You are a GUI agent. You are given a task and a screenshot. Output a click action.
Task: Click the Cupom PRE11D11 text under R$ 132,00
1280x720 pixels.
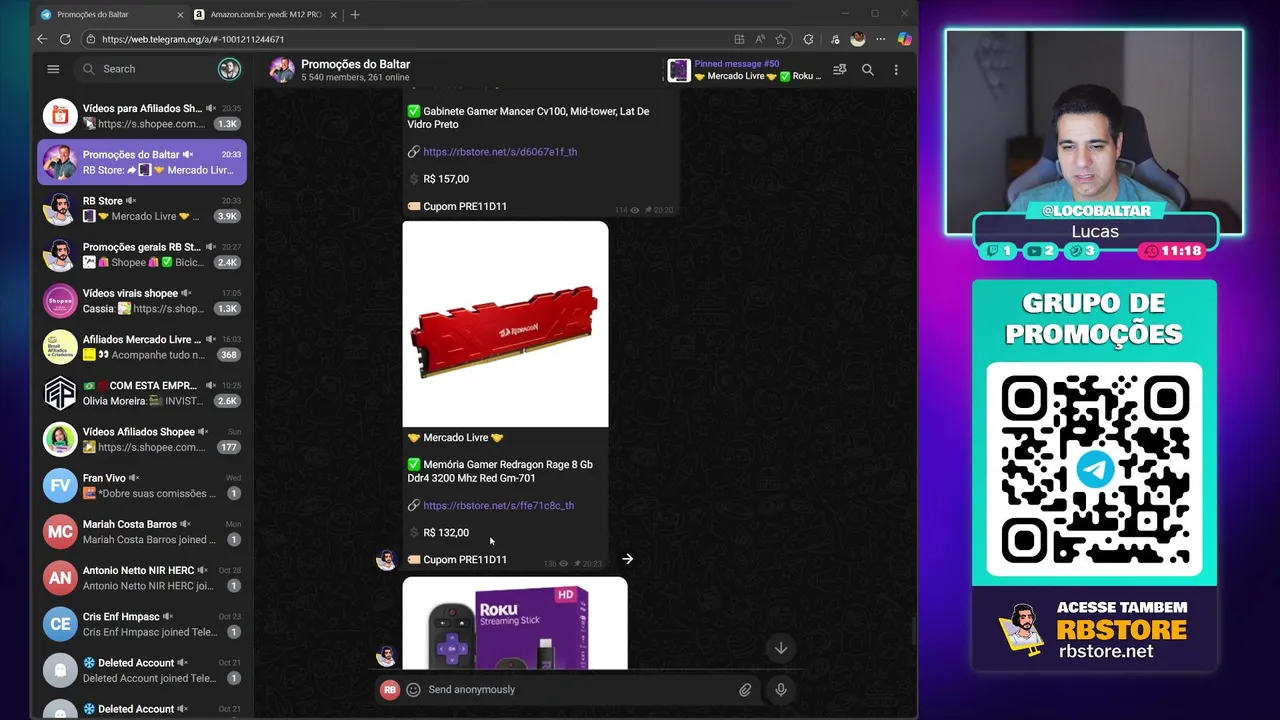[465, 560]
